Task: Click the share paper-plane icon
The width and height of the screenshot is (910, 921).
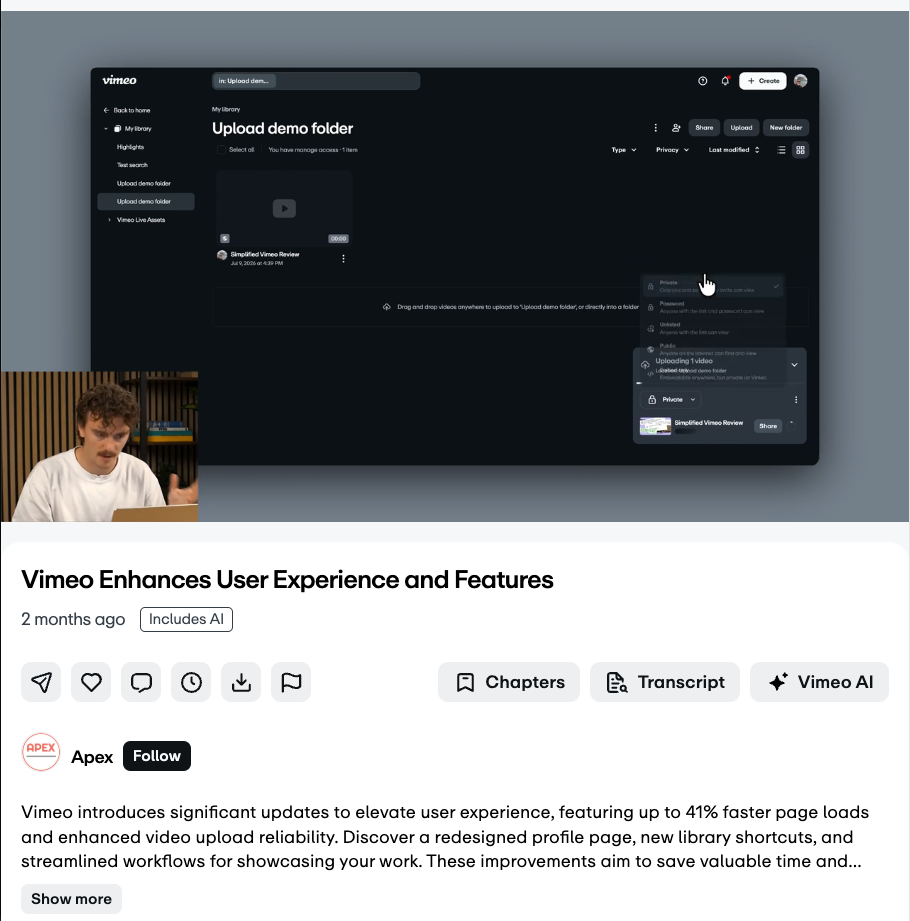Action: pyautogui.click(x=41, y=682)
